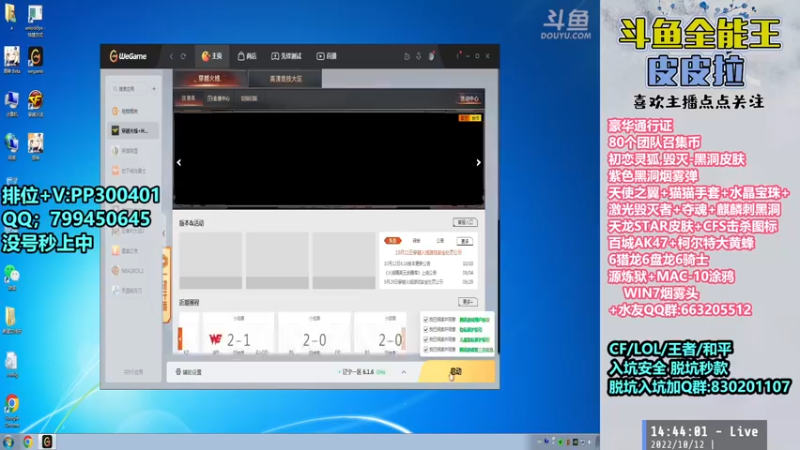This screenshot has height=450, width=800.
Task: Open the 先锋测试 tab in WeGame header
Action: click(286, 56)
